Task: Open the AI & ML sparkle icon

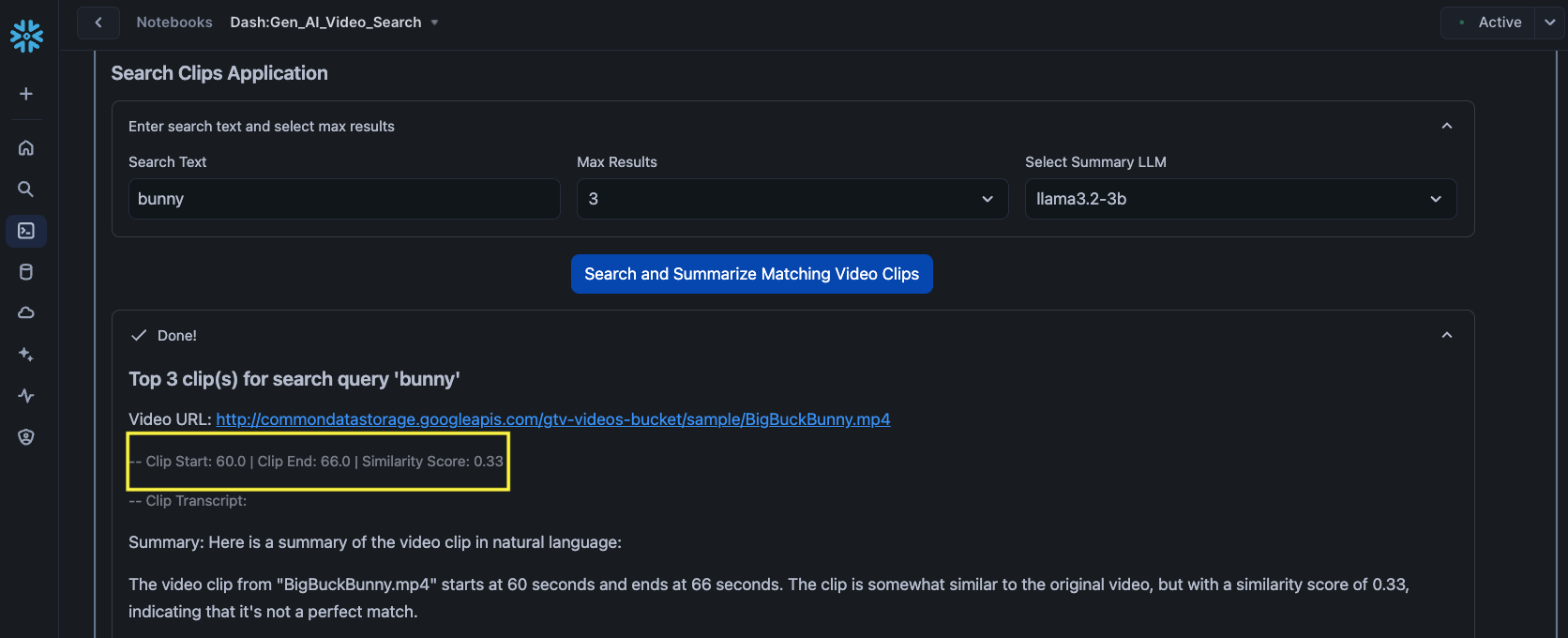Action: (x=26, y=355)
